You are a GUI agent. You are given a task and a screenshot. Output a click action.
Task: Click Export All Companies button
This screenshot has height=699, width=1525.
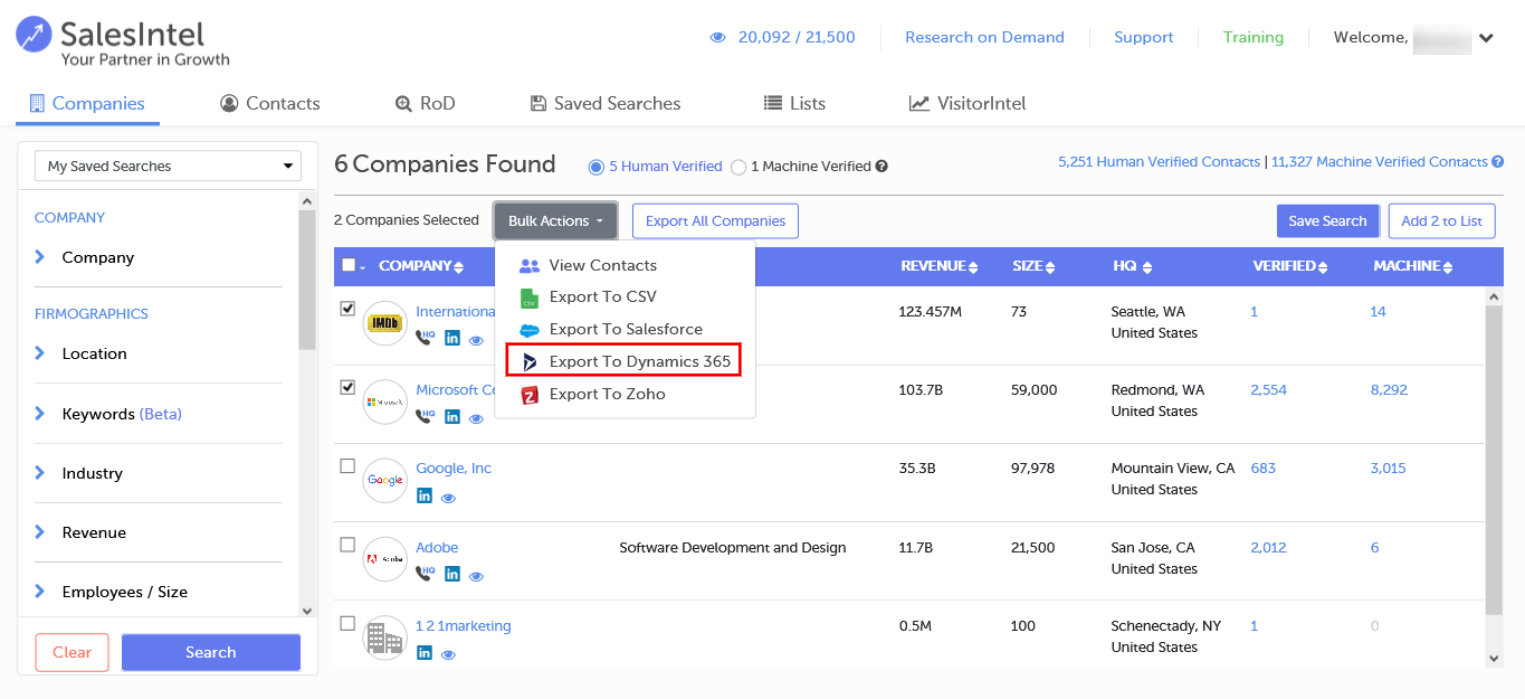click(x=715, y=221)
